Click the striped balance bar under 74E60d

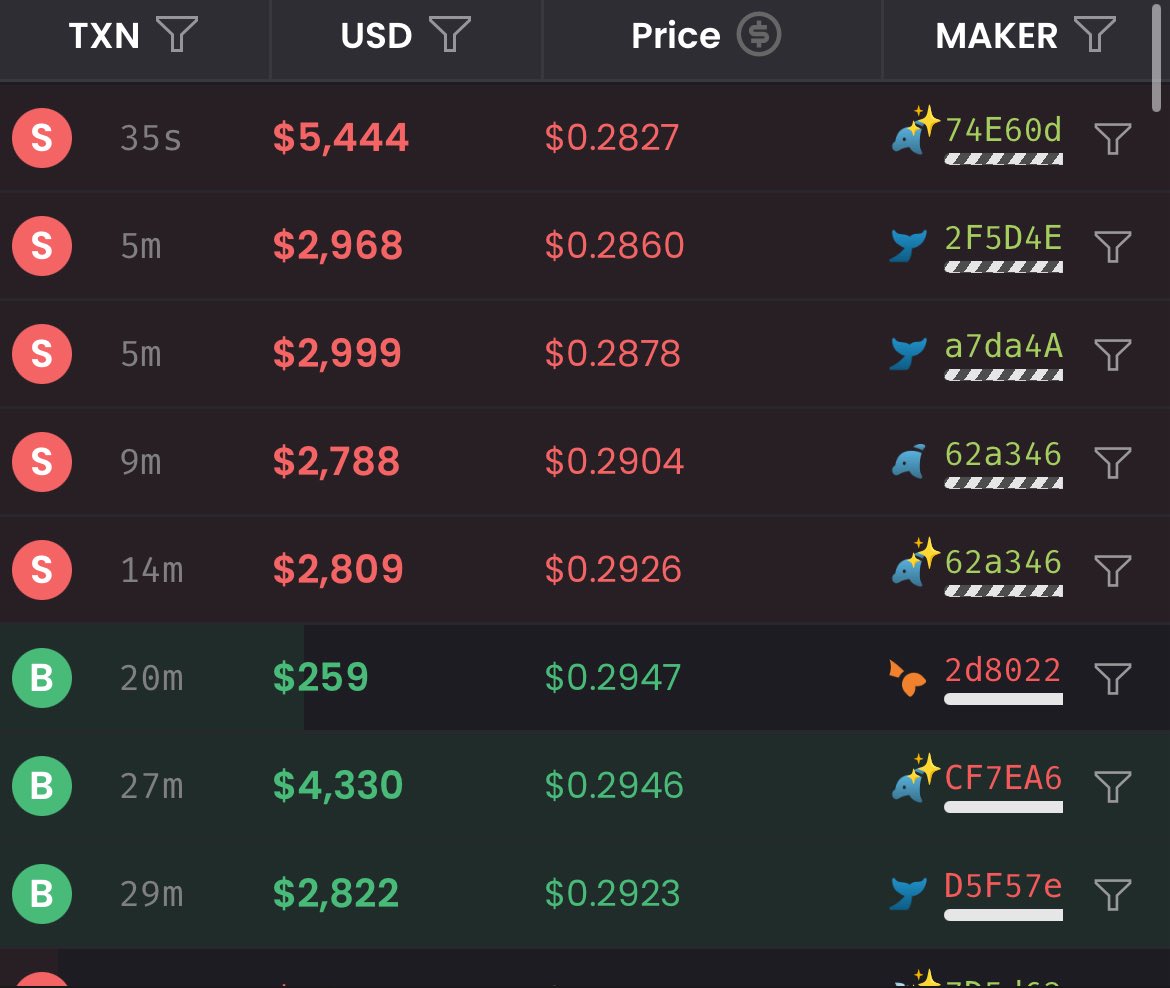[1004, 159]
